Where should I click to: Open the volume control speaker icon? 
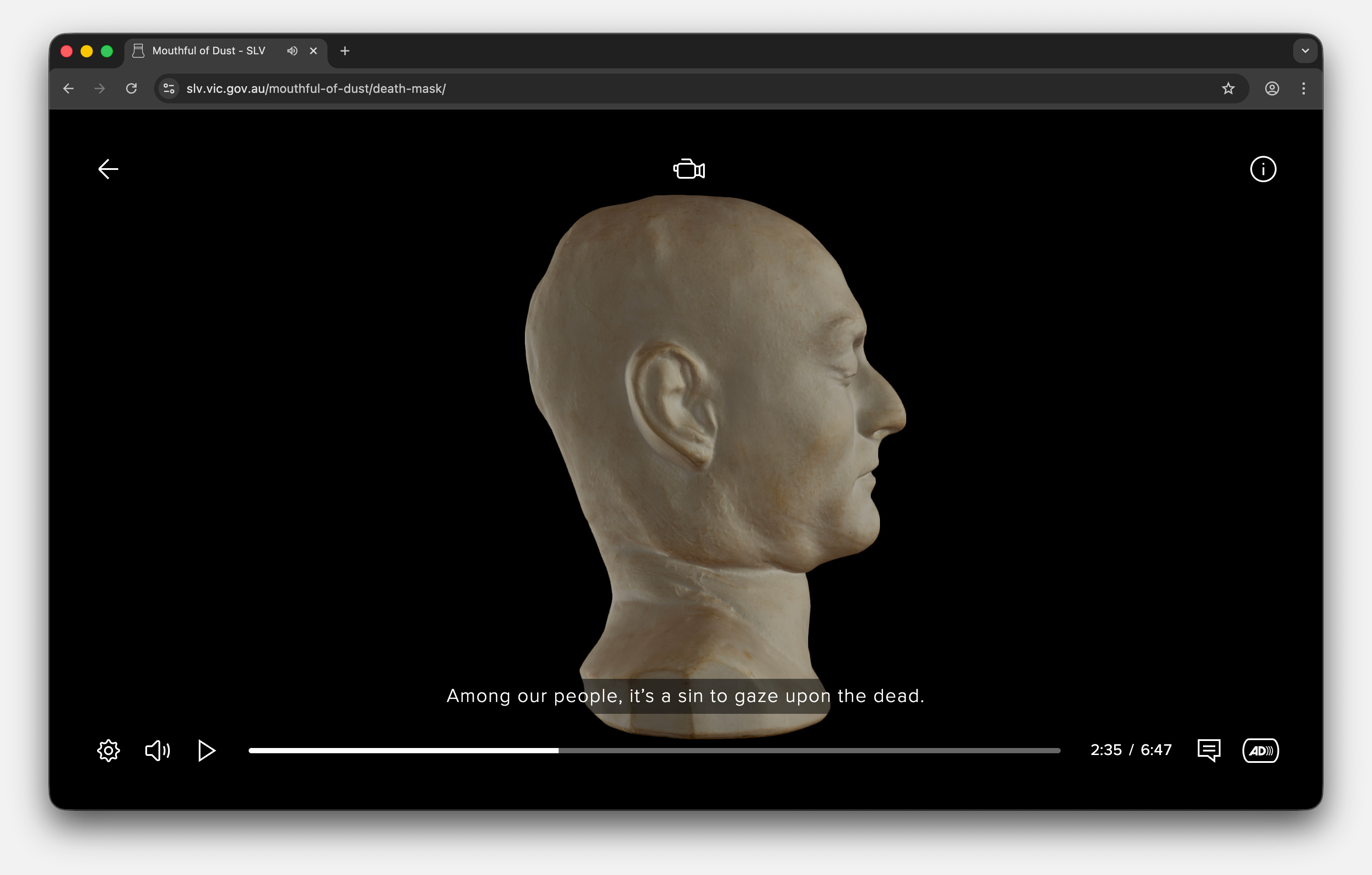click(157, 750)
